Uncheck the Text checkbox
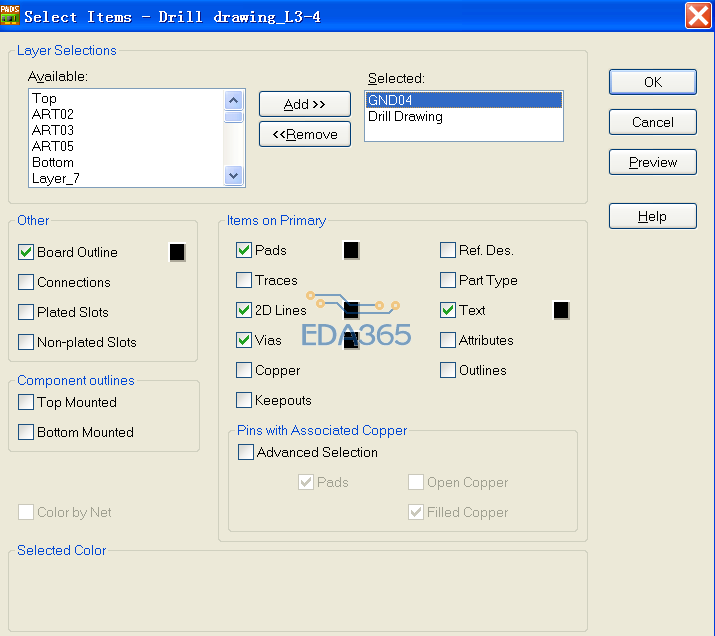Screen dimensions: 715x636 click(448, 310)
